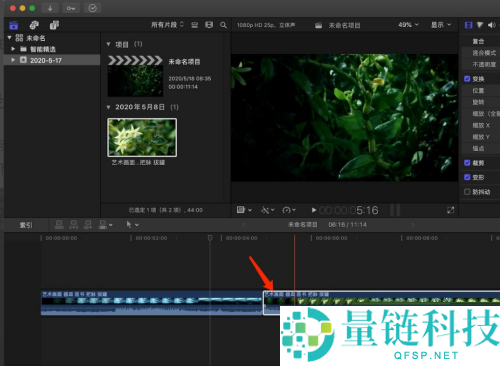Show the libraries sidebar clapper icon
Image resolution: width=500 pixels, height=366 pixels.
(x=14, y=25)
